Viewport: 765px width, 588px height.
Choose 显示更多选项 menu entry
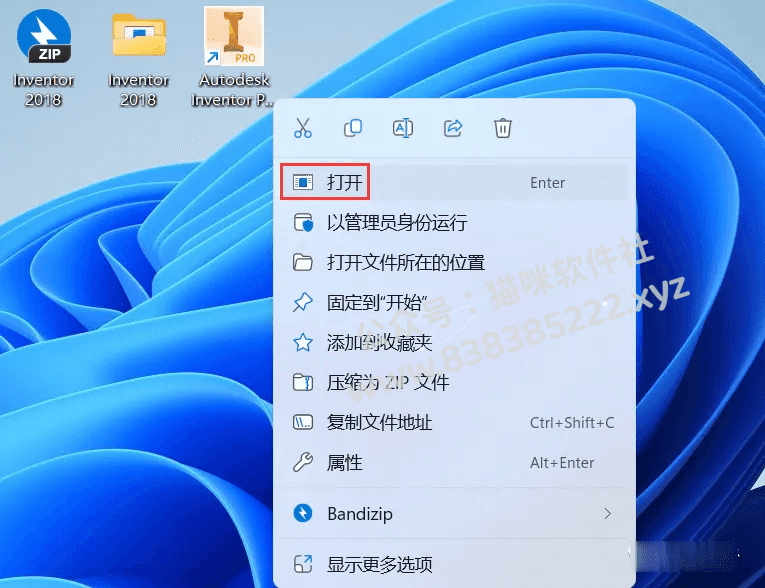pyautogui.click(x=454, y=565)
